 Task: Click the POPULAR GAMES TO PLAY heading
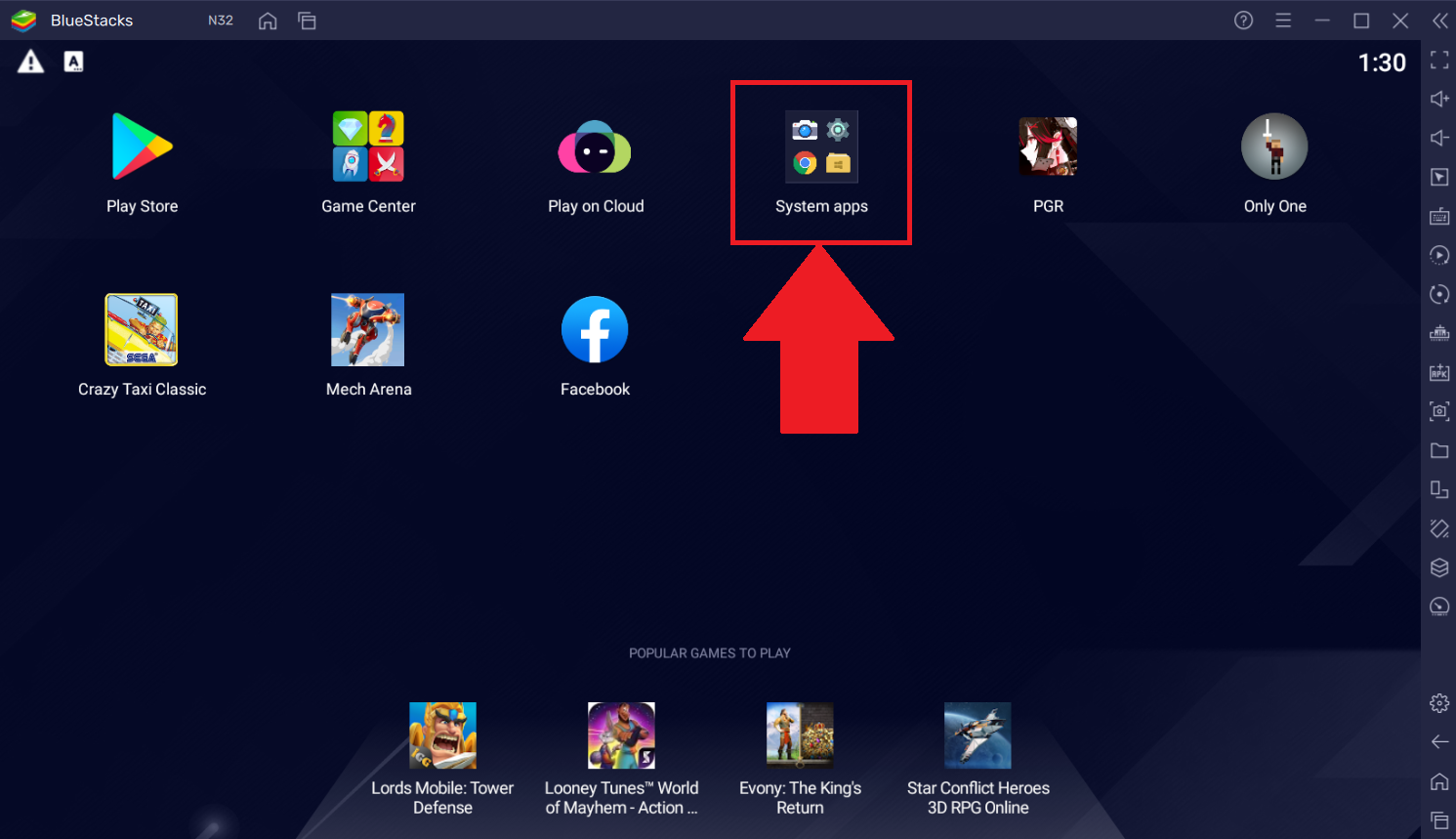[x=710, y=653]
